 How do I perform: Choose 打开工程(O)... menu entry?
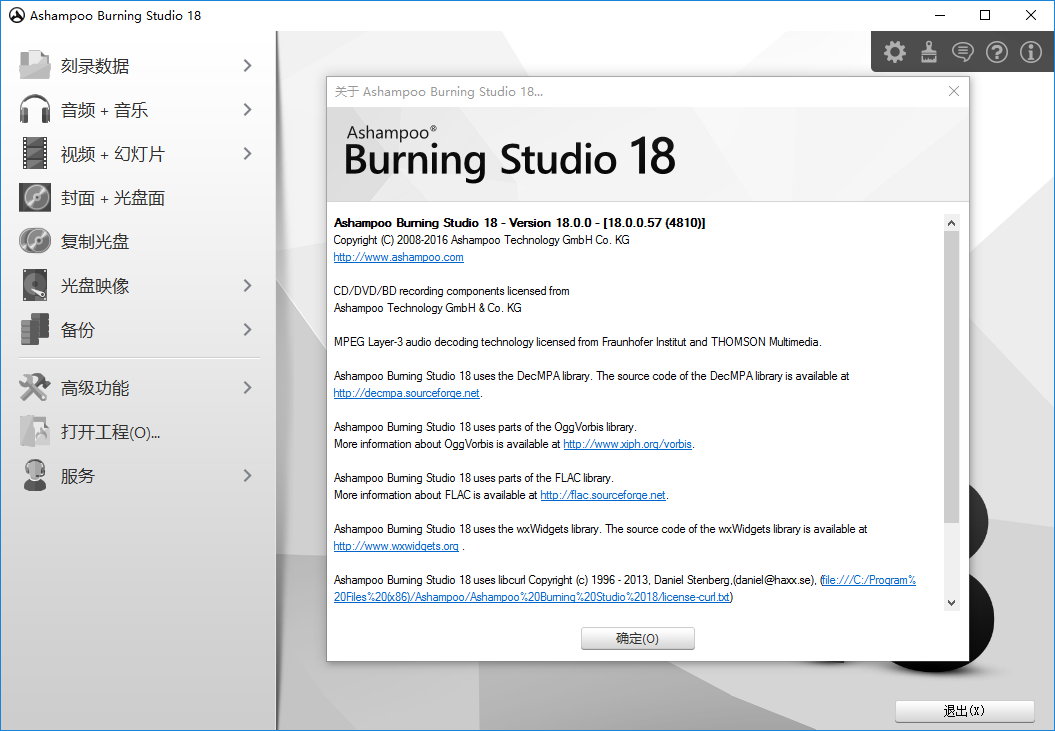138,431
